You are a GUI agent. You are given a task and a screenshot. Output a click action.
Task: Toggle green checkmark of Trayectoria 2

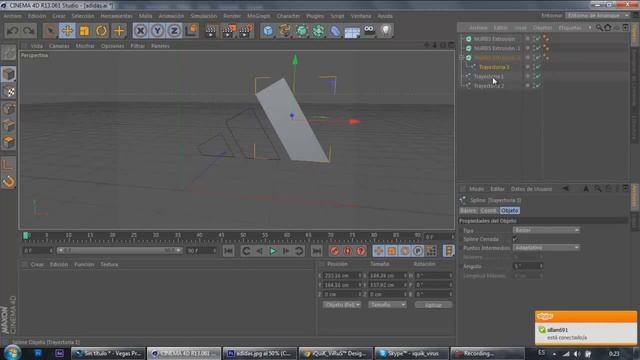point(538,86)
